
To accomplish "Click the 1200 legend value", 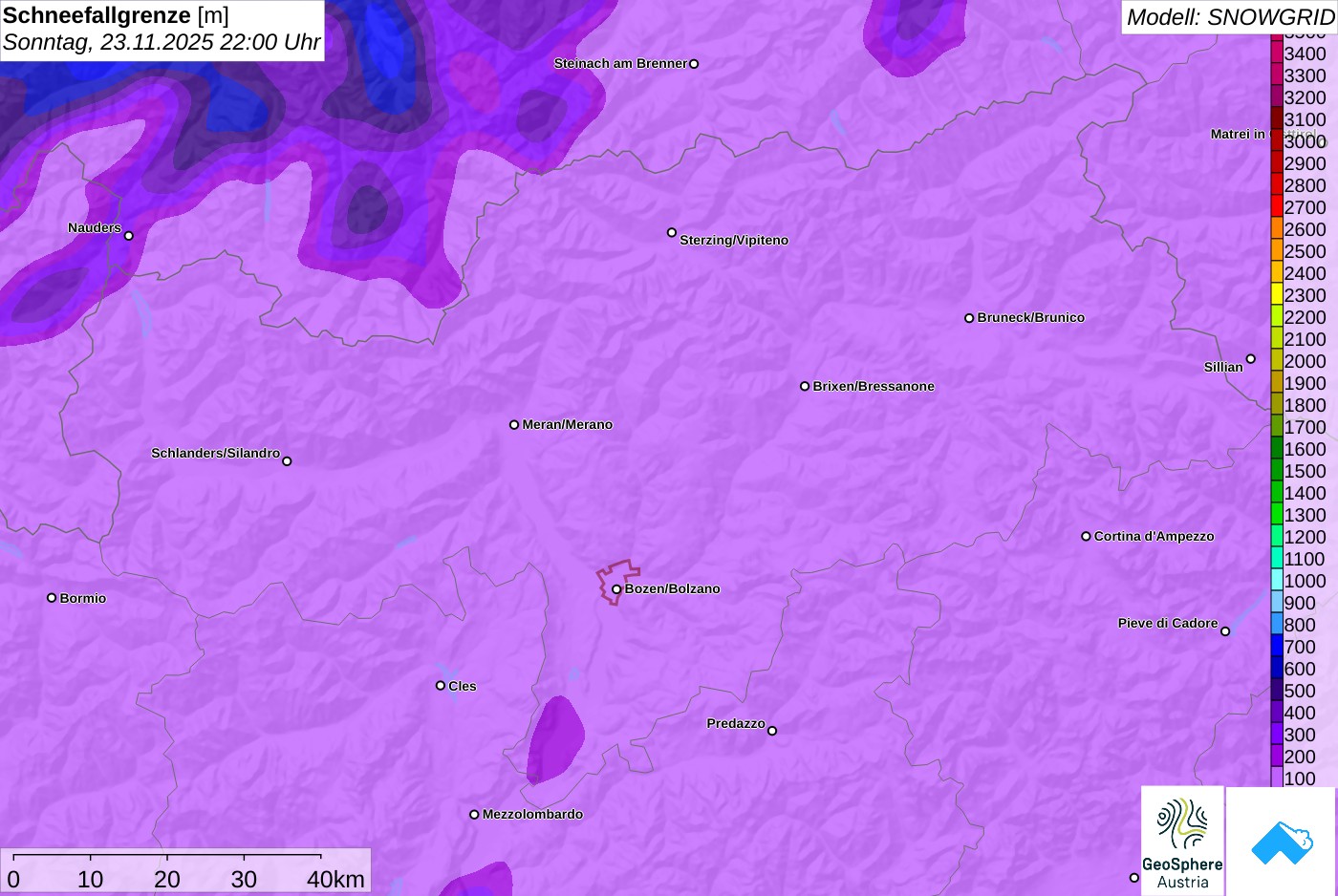I will (x=1306, y=537).
